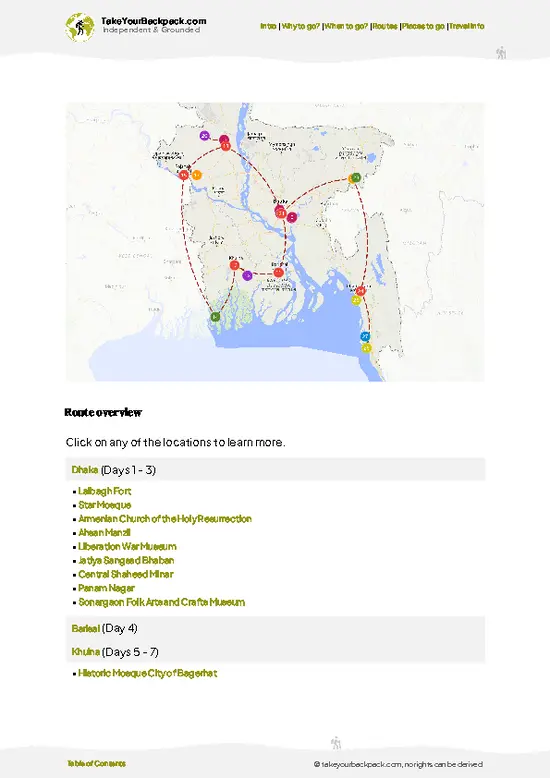
Task: Click 'Click on any of the locations' text
Action: 176,443
